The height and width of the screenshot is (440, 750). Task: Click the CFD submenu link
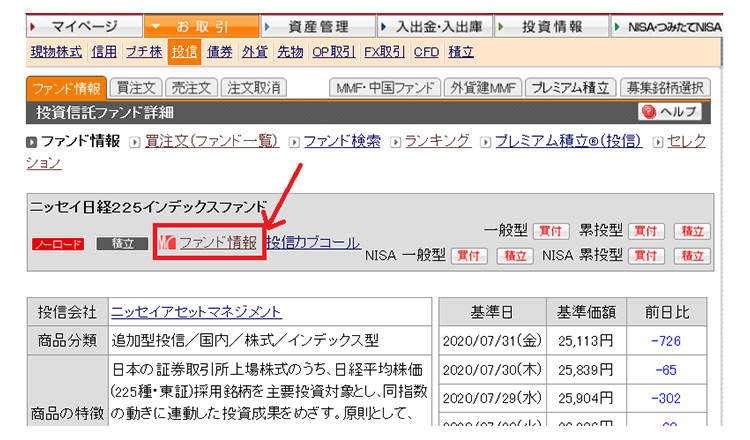pyautogui.click(x=426, y=52)
